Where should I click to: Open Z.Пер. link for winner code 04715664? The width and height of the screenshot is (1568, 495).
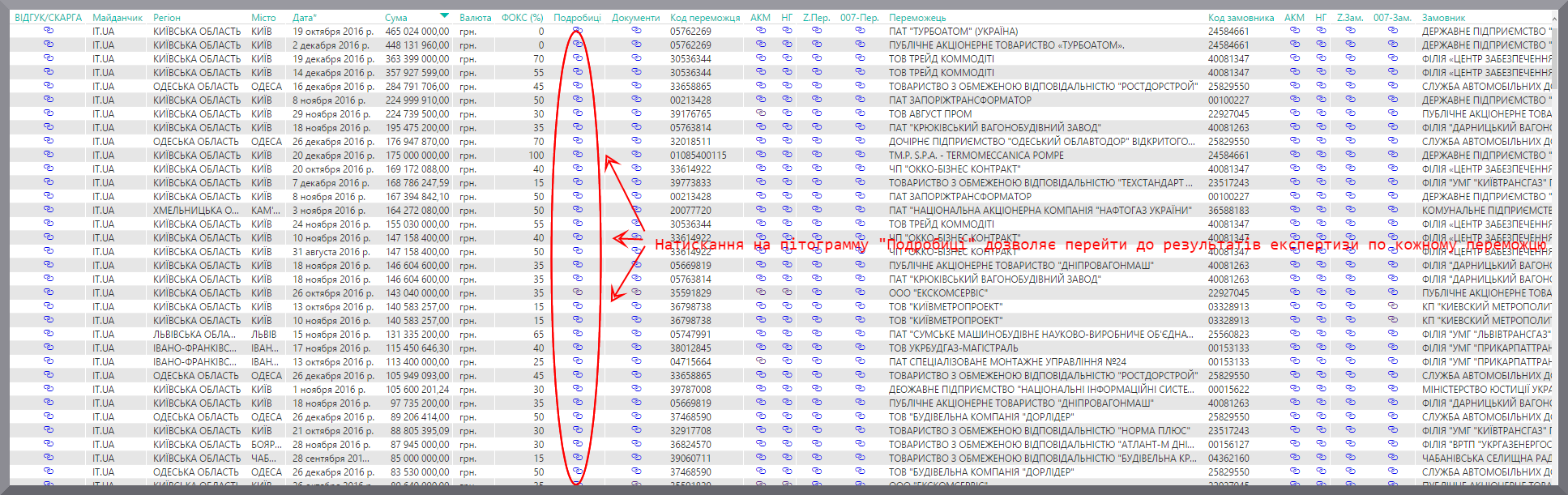click(816, 361)
